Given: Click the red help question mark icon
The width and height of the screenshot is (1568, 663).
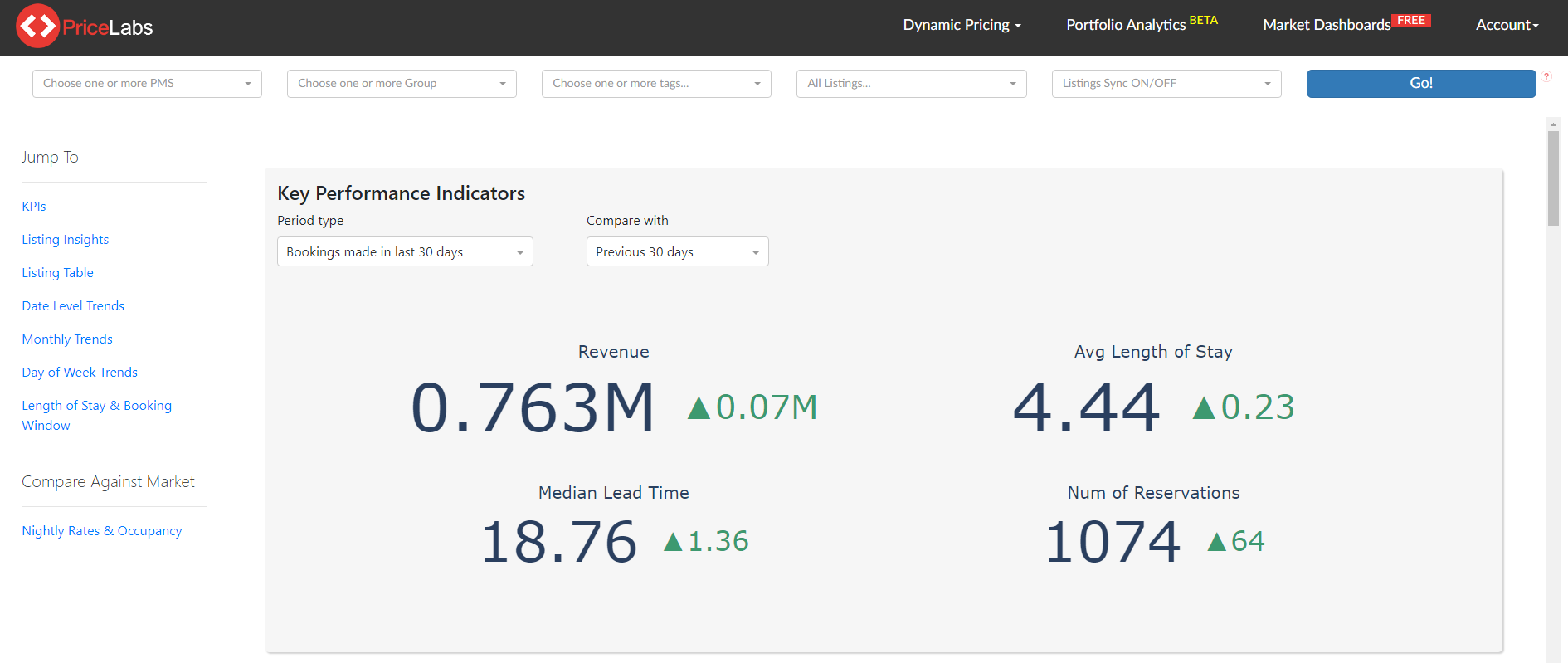Looking at the screenshot, I should pos(1546,76).
